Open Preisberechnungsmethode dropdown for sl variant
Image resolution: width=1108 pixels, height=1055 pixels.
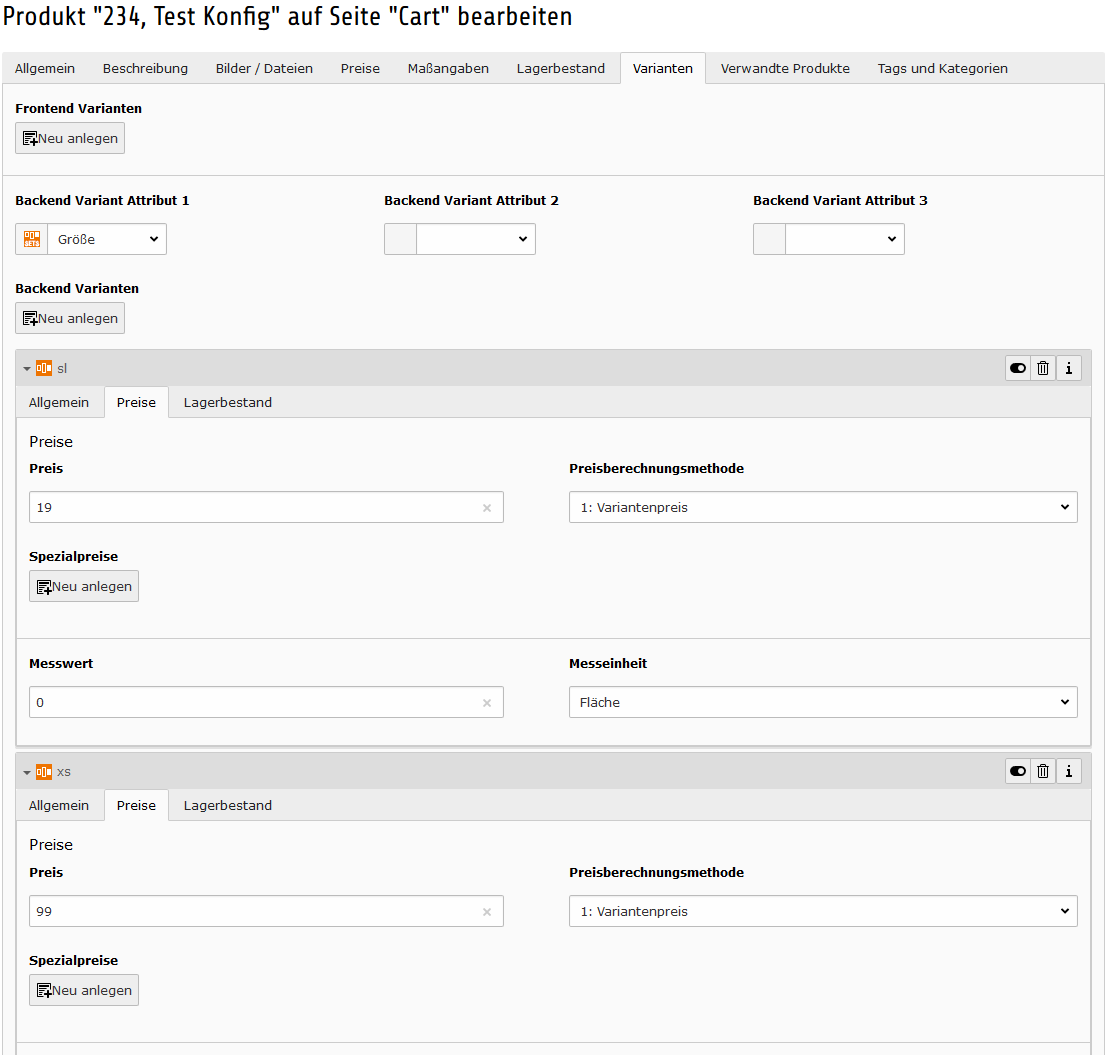[x=823, y=507]
